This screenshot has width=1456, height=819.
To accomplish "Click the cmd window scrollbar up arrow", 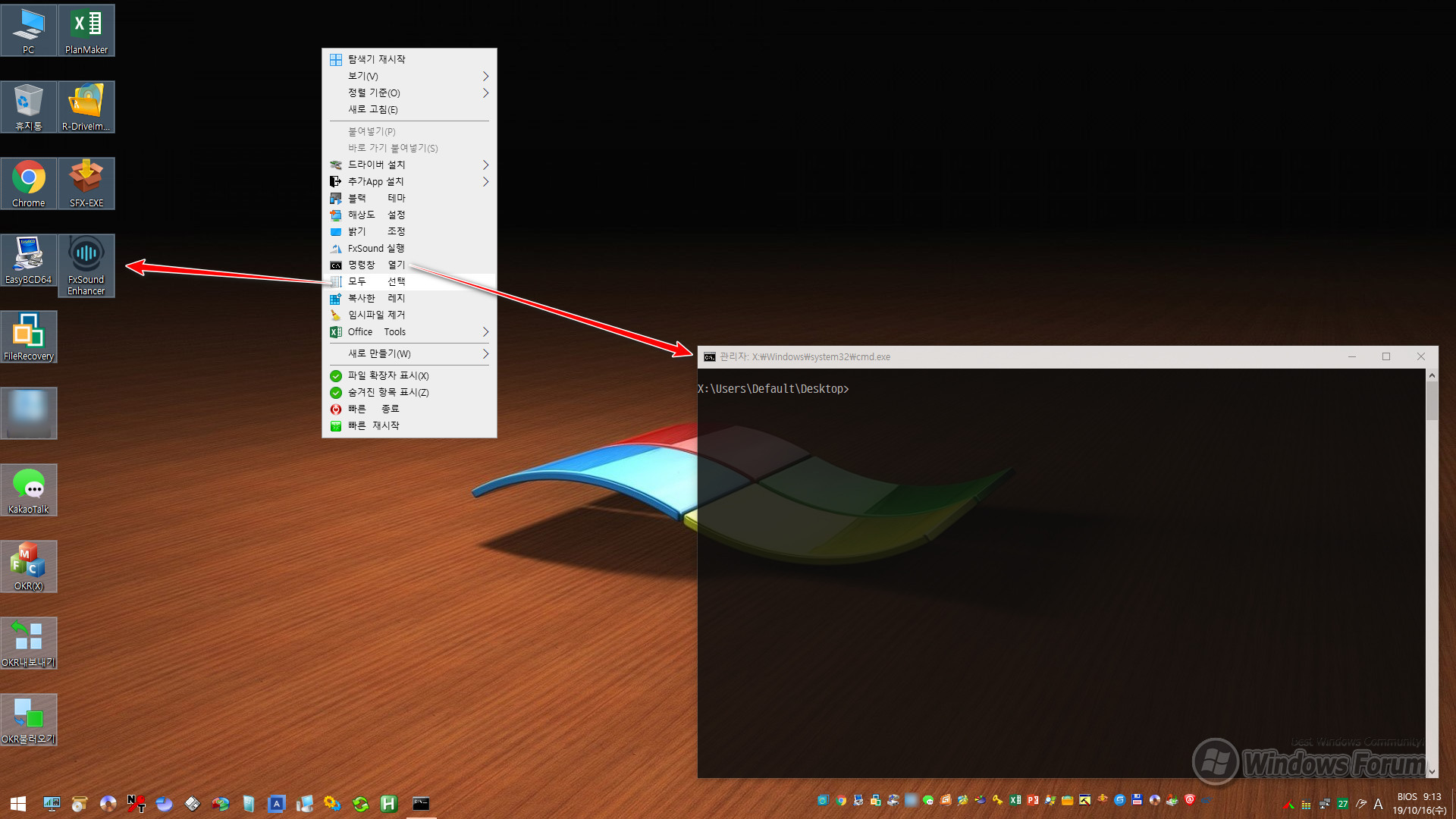I will tap(1432, 375).
